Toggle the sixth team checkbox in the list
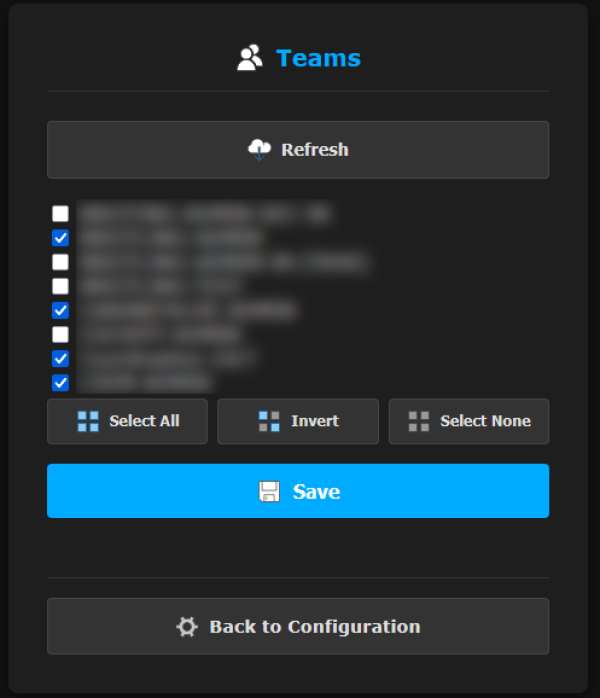600x698 pixels. [x=61, y=334]
